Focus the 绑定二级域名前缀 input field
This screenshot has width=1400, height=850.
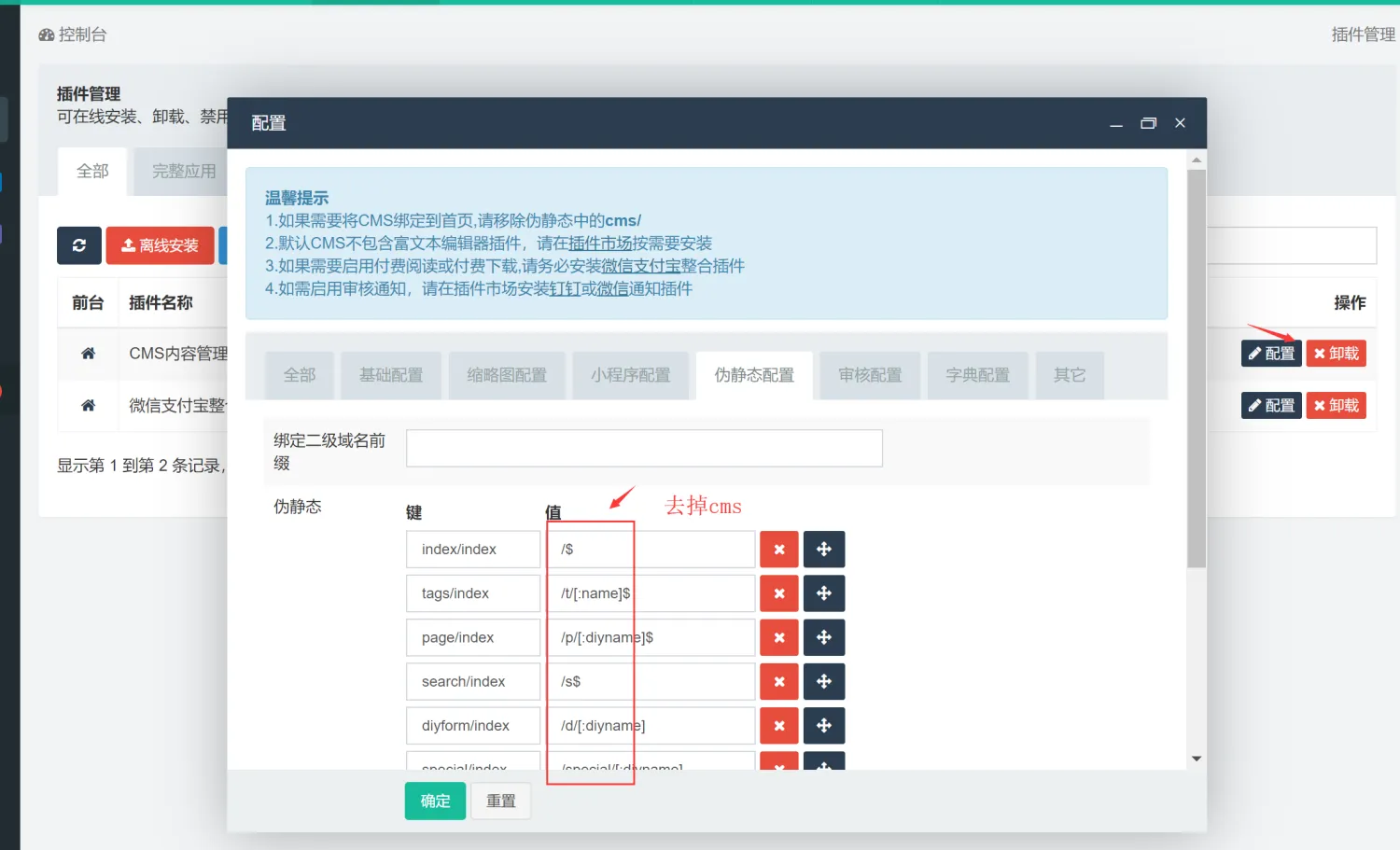[x=644, y=449]
